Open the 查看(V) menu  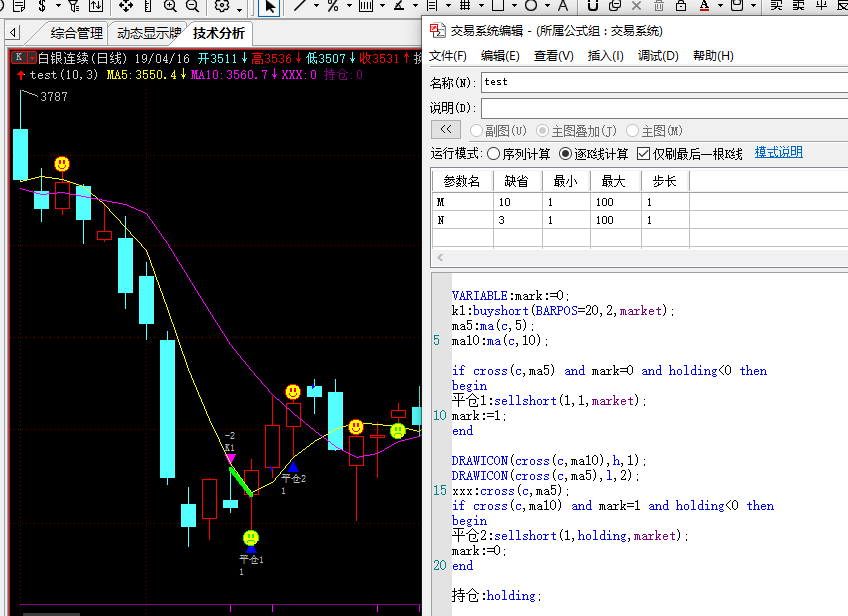click(x=554, y=56)
